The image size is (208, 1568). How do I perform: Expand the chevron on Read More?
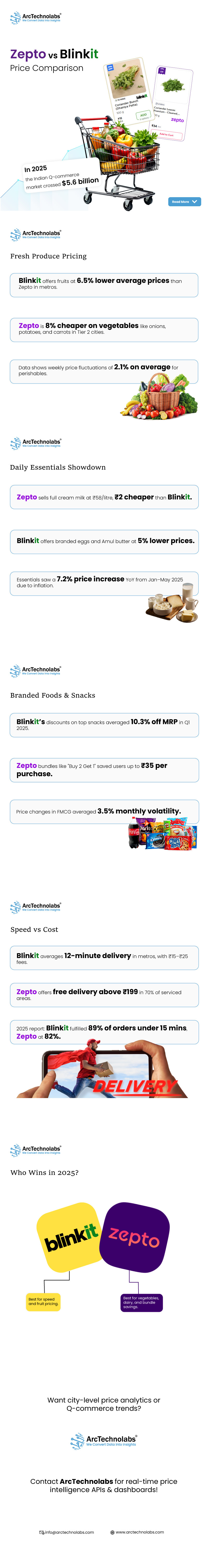pos(195,202)
